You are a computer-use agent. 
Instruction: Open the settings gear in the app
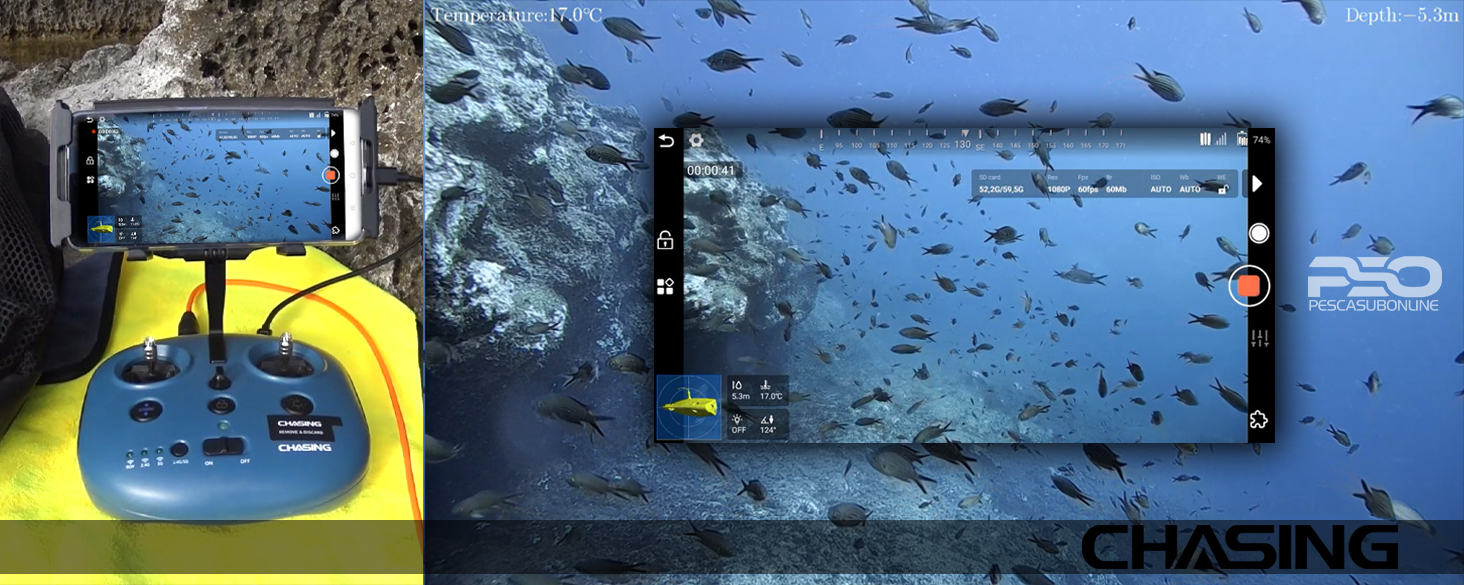696,141
